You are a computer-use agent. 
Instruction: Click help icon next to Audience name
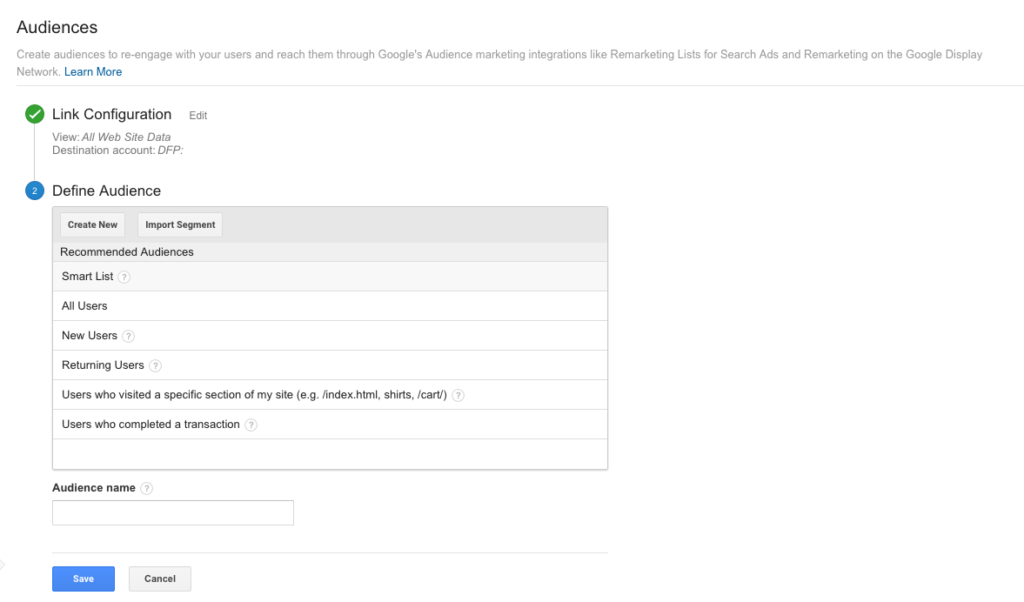coord(147,488)
